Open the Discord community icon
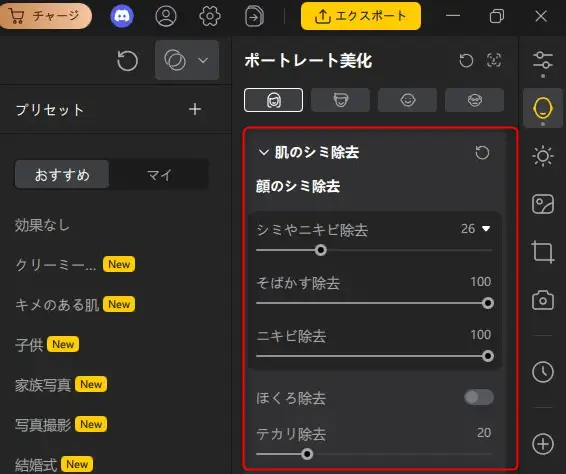Viewport: 566px width, 474px height. coord(122,16)
